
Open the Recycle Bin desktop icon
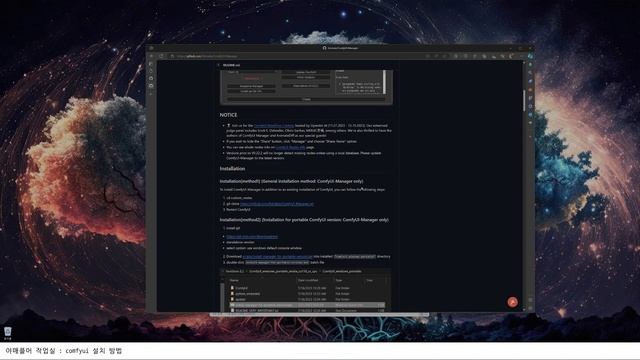coord(7,333)
